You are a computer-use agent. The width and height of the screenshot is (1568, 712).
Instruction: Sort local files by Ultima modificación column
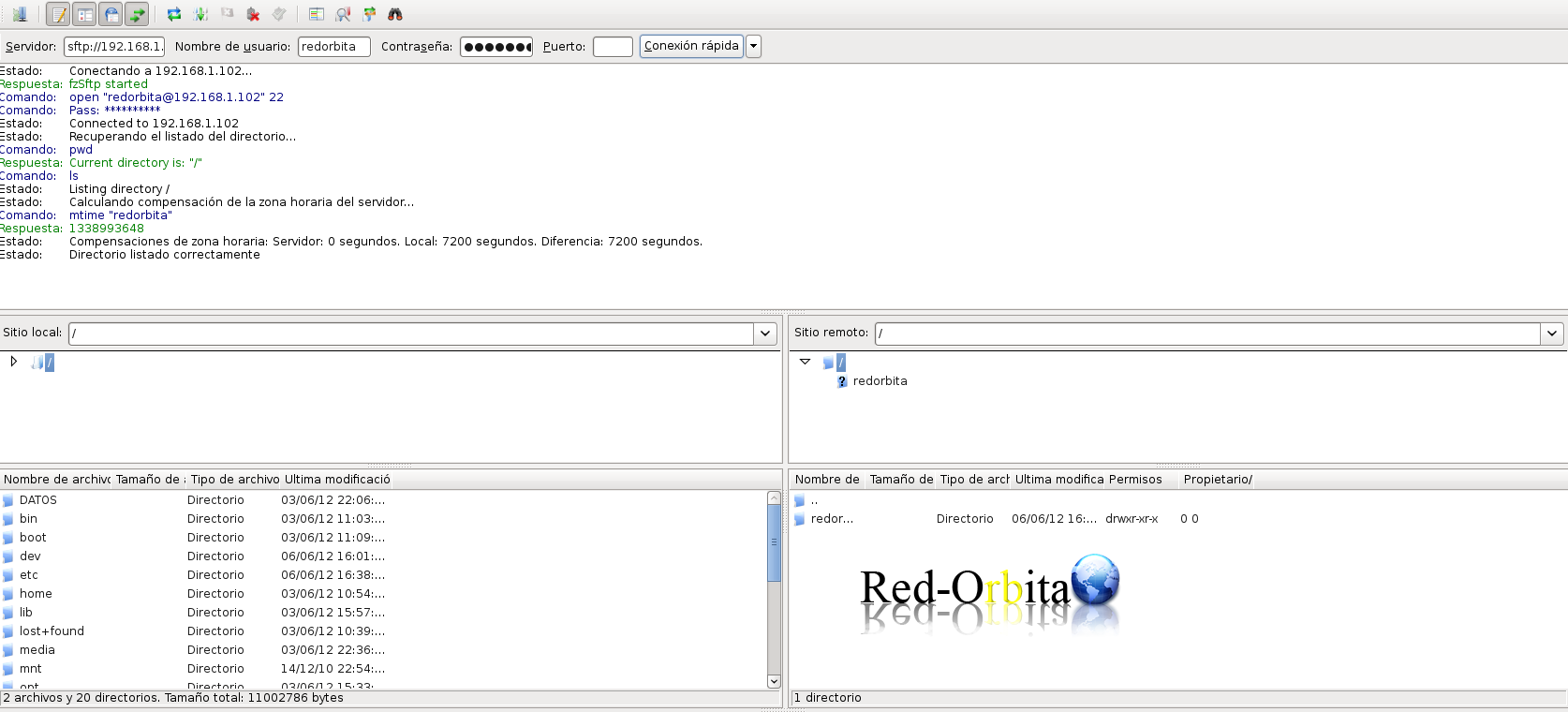tap(337, 480)
